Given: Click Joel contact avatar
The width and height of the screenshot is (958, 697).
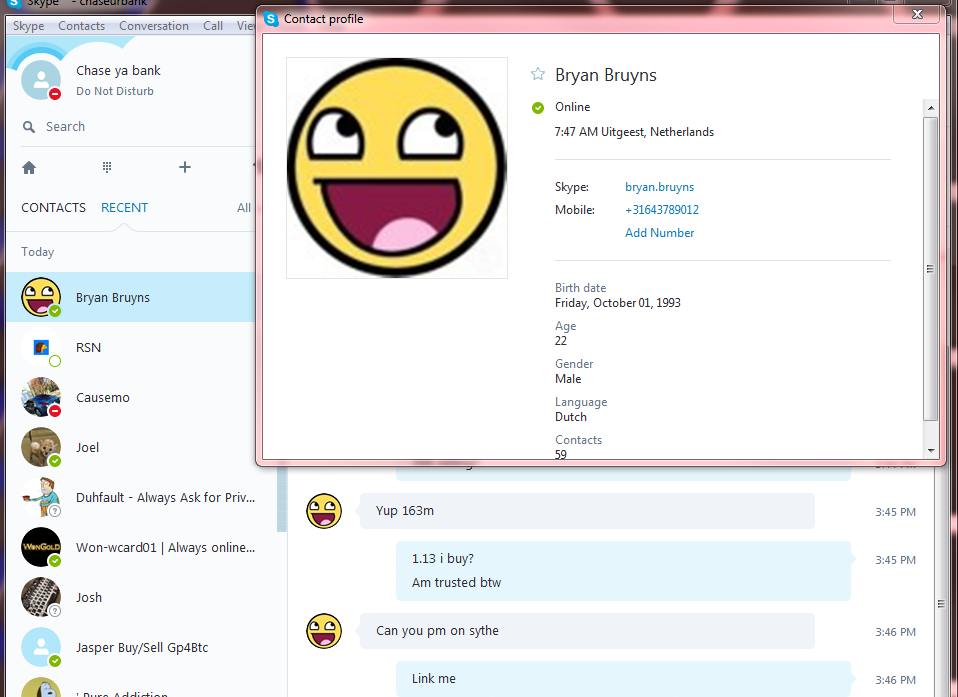Looking at the screenshot, I should point(41,447).
